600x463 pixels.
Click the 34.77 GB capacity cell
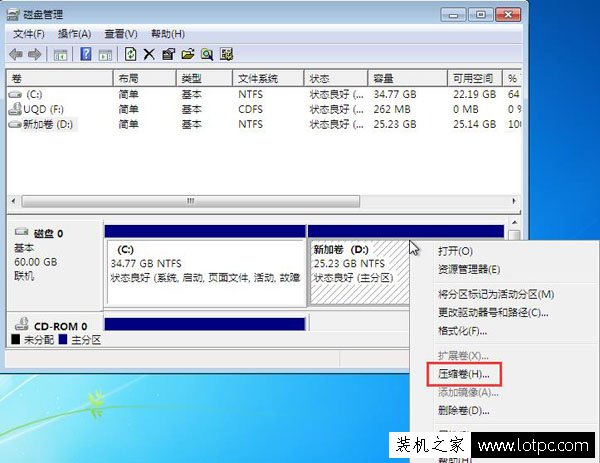395,94
